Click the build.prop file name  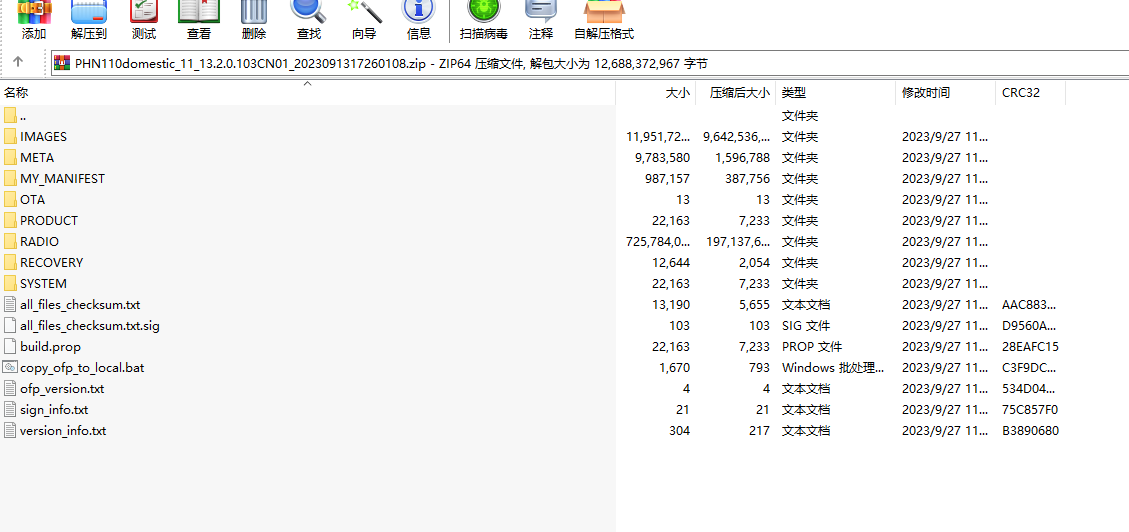click(50, 347)
